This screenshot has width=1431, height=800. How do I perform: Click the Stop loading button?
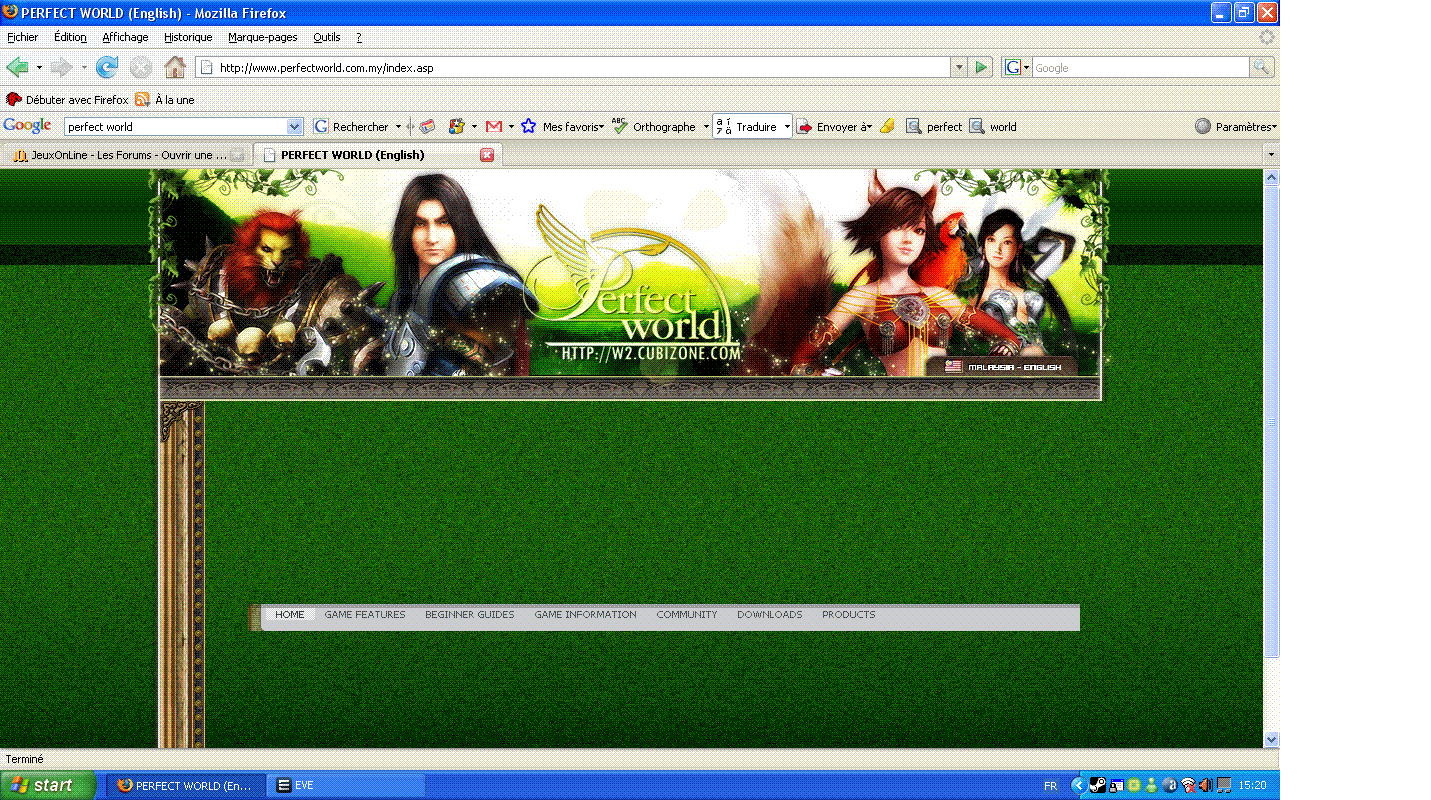[140, 67]
